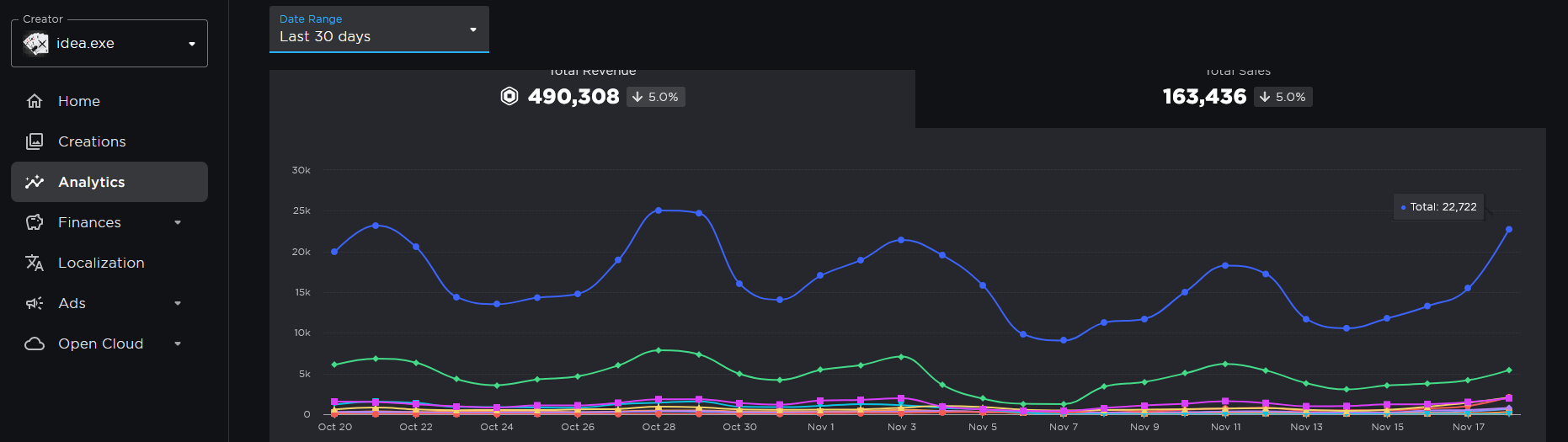This screenshot has height=442, width=1568.
Task: Select the Total Sales 163,436 tab
Action: 1238,99
